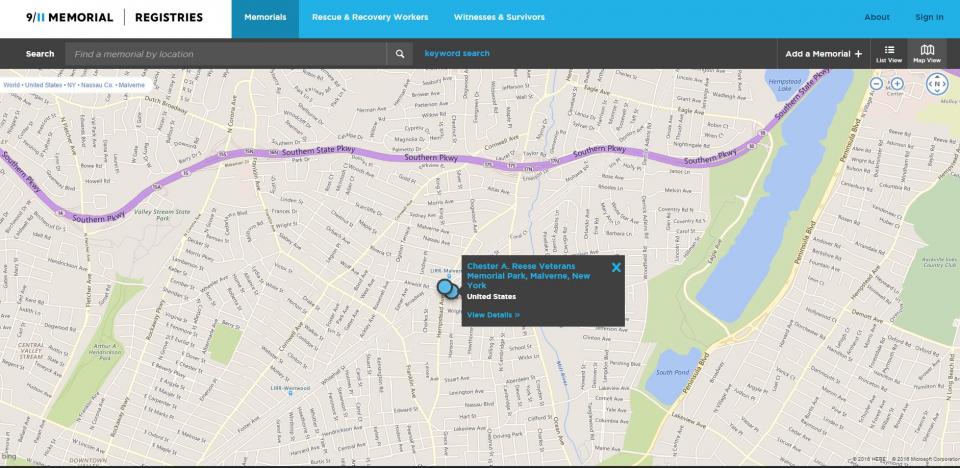Click United States text in popup
The width and height of the screenshot is (960, 468).
(491, 296)
